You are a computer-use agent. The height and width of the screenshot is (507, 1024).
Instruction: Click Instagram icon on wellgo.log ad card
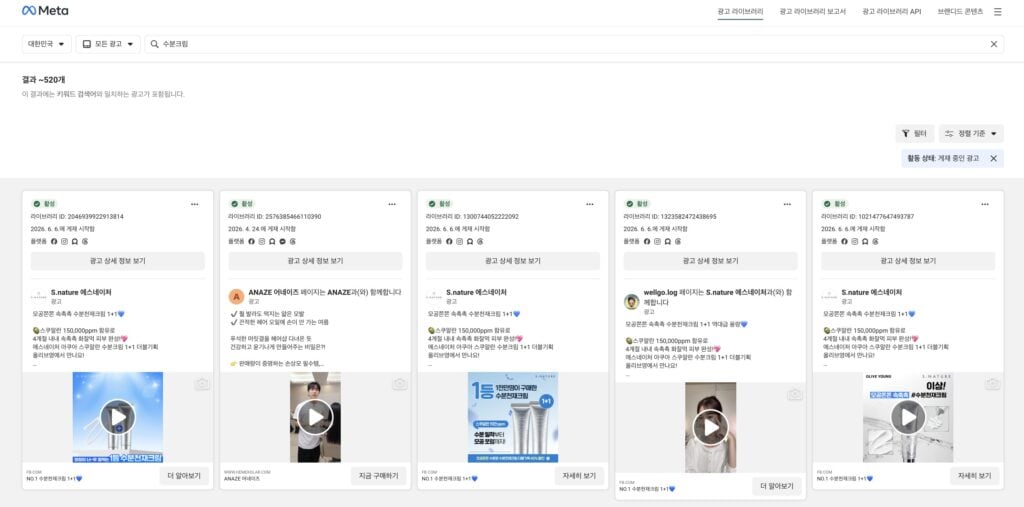[658, 242]
